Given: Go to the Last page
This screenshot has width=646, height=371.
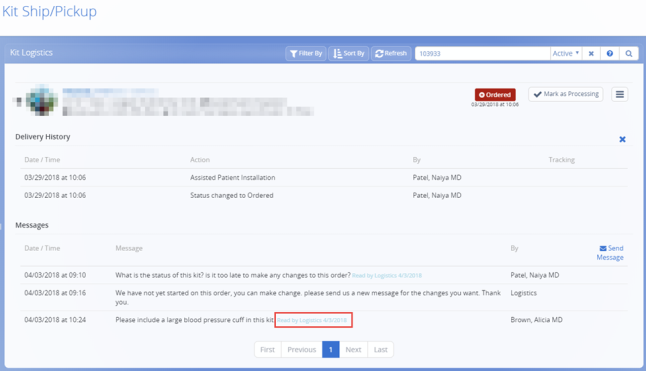Looking at the screenshot, I should pos(381,350).
